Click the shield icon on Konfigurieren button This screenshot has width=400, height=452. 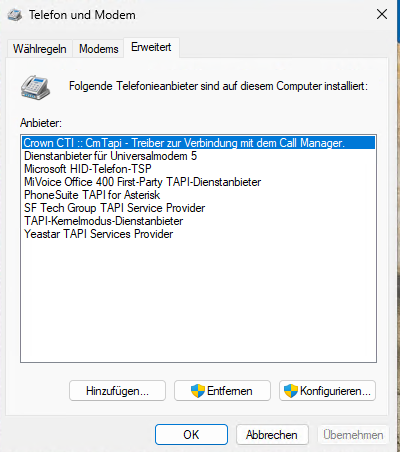291,391
